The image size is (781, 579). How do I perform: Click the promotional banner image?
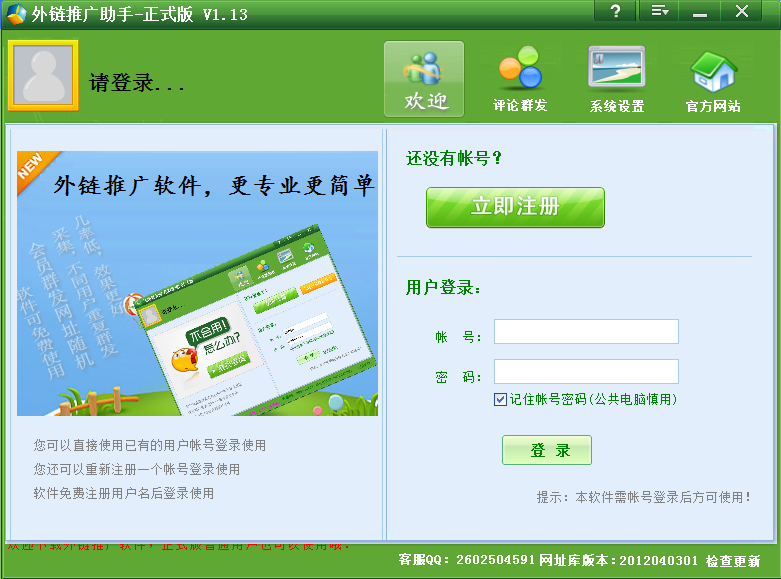click(197, 283)
